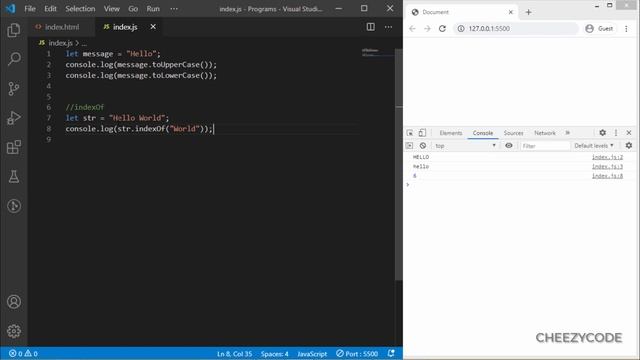Expand more DevTools tabs chevron
The width and height of the screenshot is (640, 360).
pos(568,133)
